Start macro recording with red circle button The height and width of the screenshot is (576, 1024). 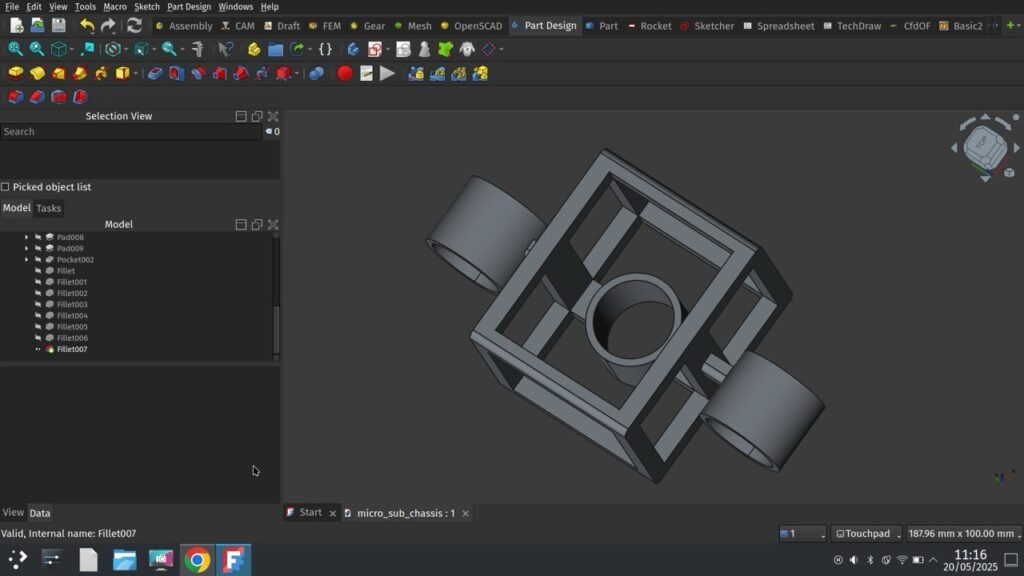[x=345, y=73]
